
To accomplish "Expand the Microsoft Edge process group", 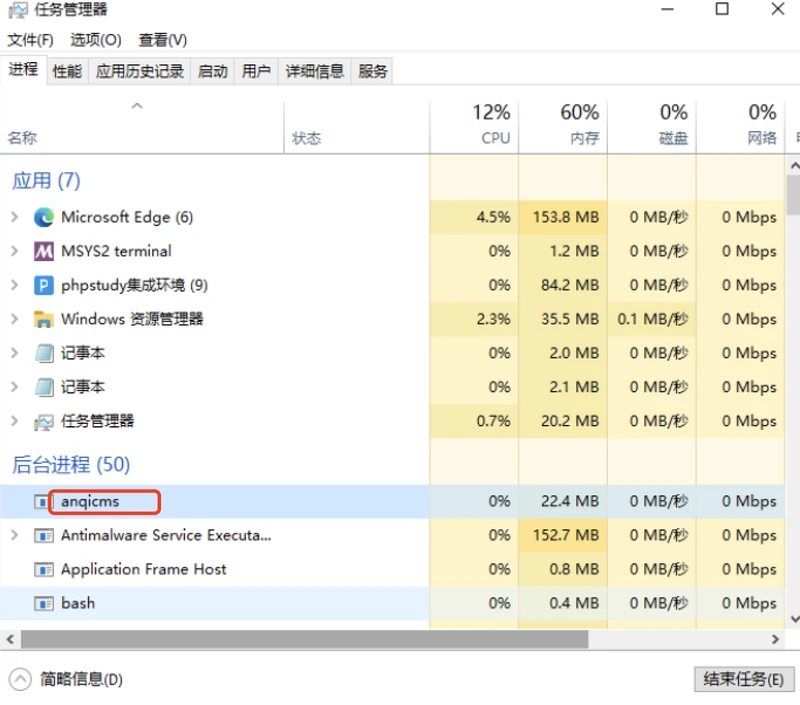I will 14,217.
